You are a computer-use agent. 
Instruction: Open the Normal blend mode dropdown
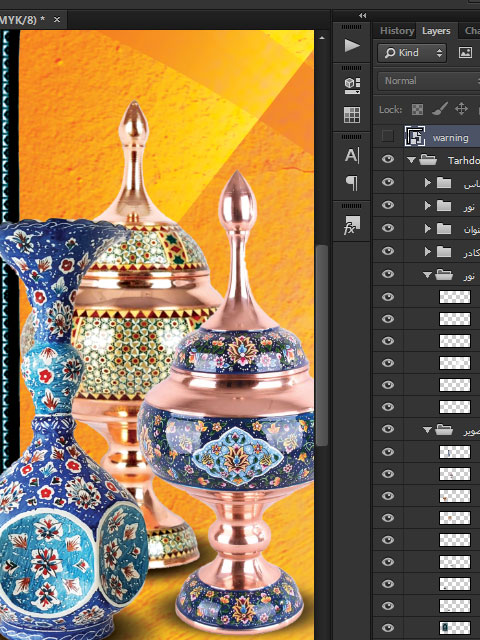pyautogui.click(x=429, y=81)
